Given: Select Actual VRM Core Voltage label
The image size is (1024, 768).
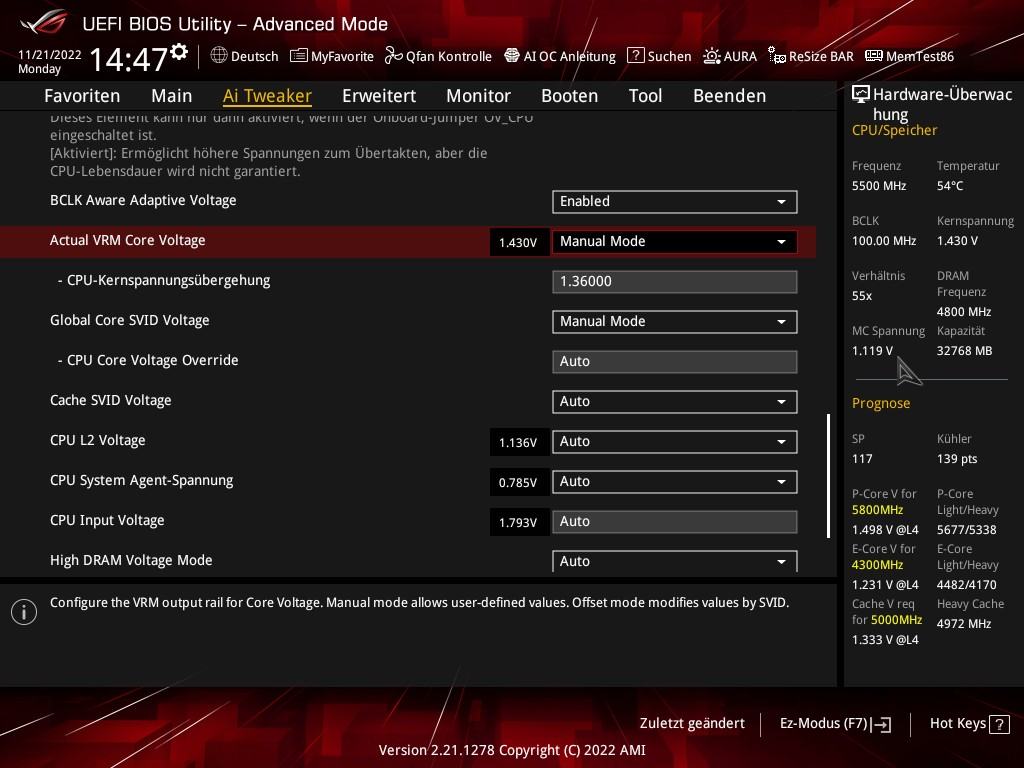Looking at the screenshot, I should click(x=127, y=240).
